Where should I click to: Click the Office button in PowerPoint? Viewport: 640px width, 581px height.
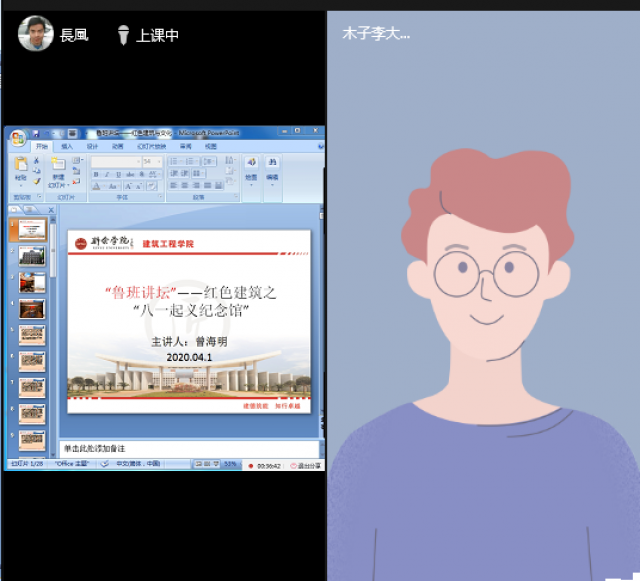point(17,138)
